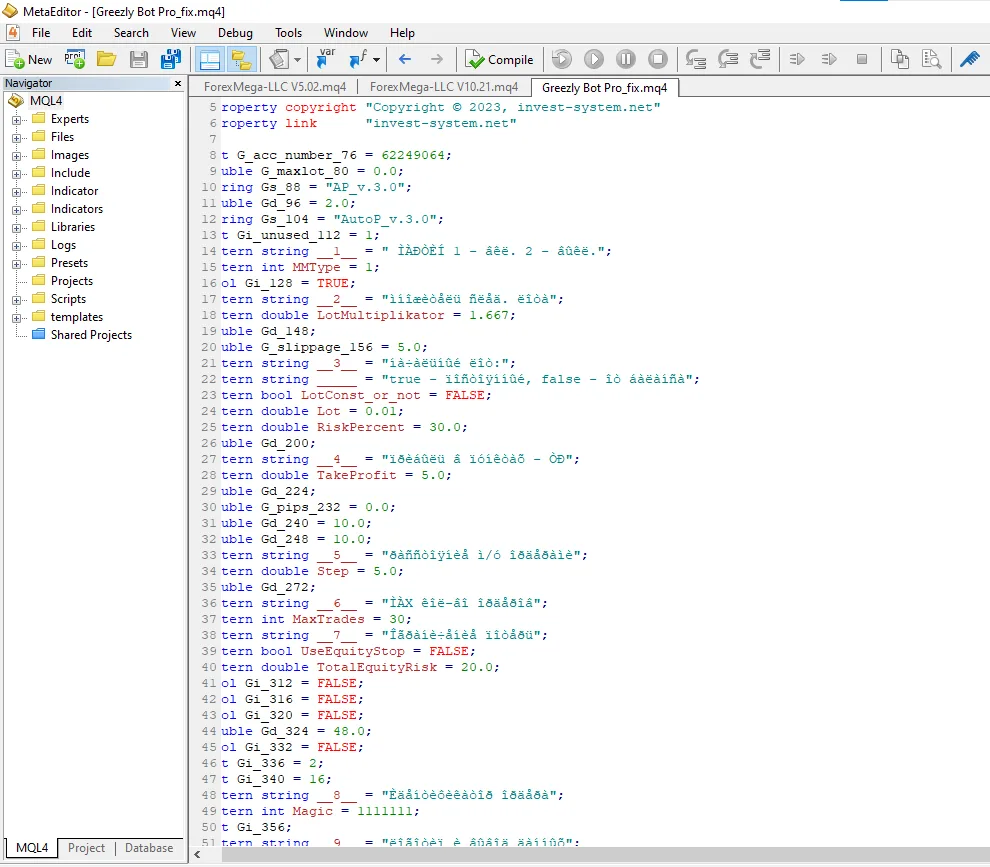Click the stop profiling square icon
Viewport: 990px width, 867px height.
point(861,59)
